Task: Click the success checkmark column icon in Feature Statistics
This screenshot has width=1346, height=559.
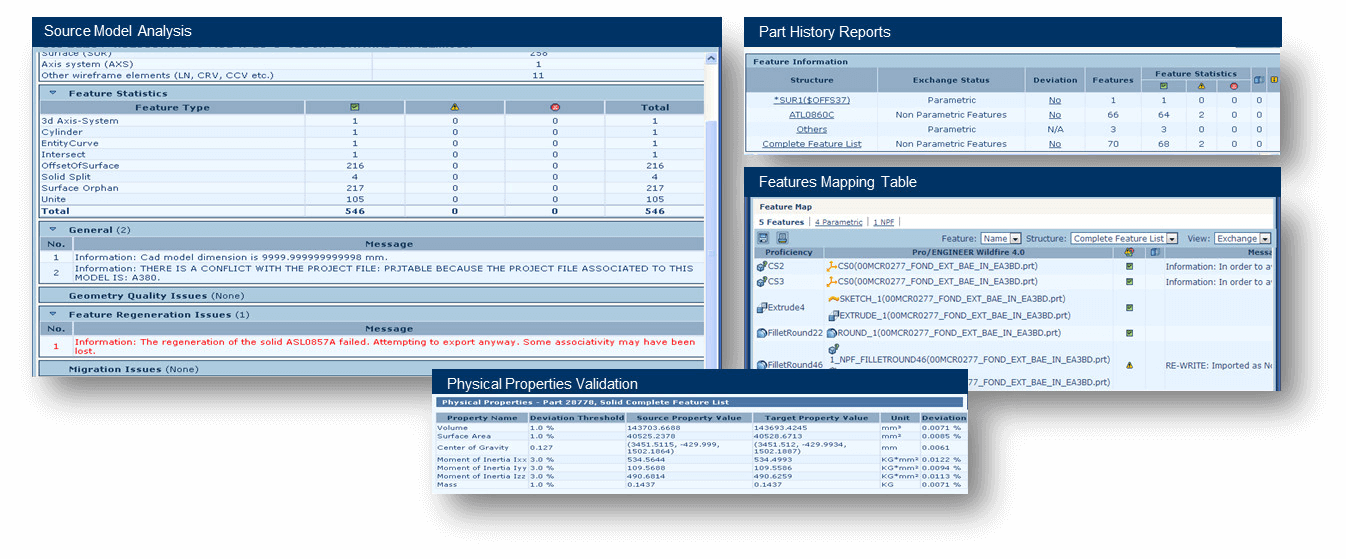Action: [x=354, y=107]
